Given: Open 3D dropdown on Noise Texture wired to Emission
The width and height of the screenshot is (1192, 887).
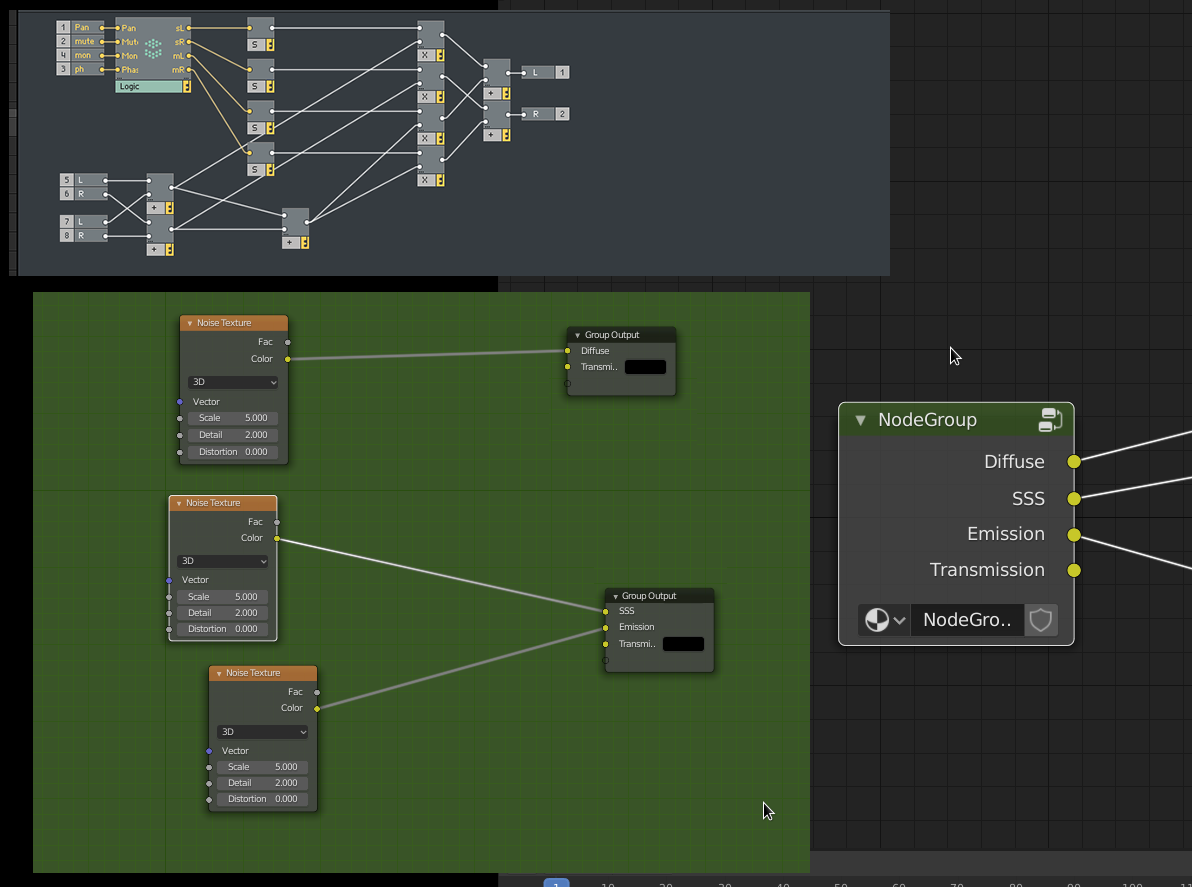Looking at the screenshot, I should [x=262, y=732].
